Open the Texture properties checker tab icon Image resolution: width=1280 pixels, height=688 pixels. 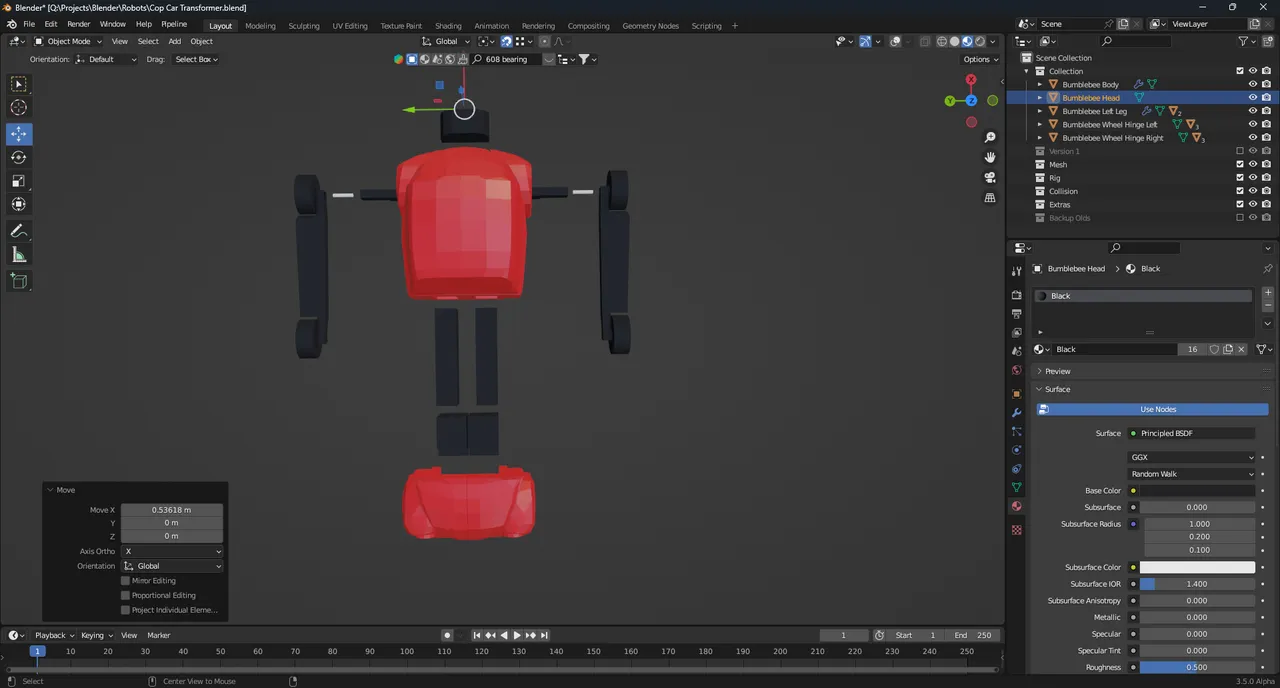(1017, 530)
